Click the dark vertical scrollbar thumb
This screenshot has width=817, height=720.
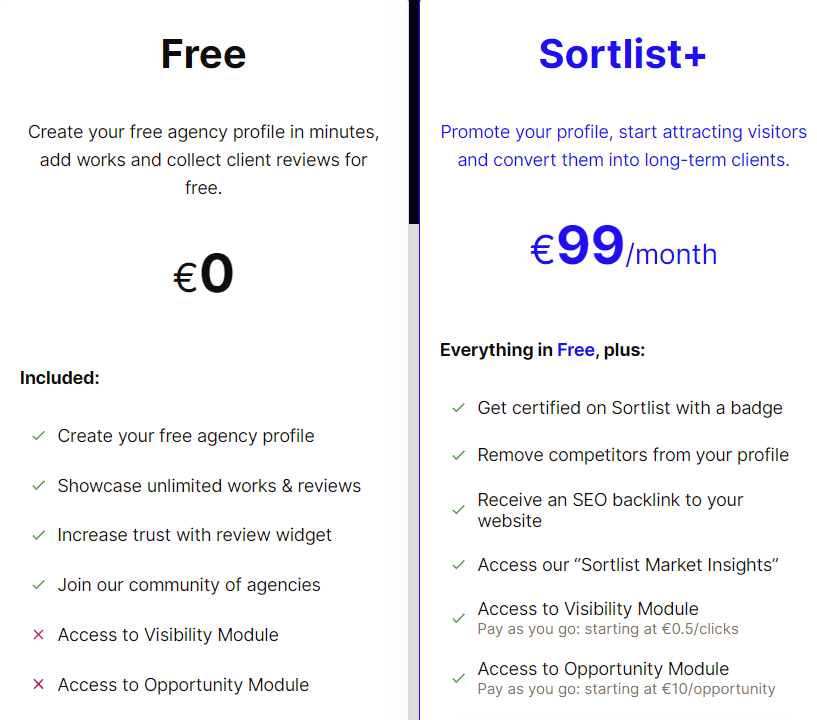point(414,112)
